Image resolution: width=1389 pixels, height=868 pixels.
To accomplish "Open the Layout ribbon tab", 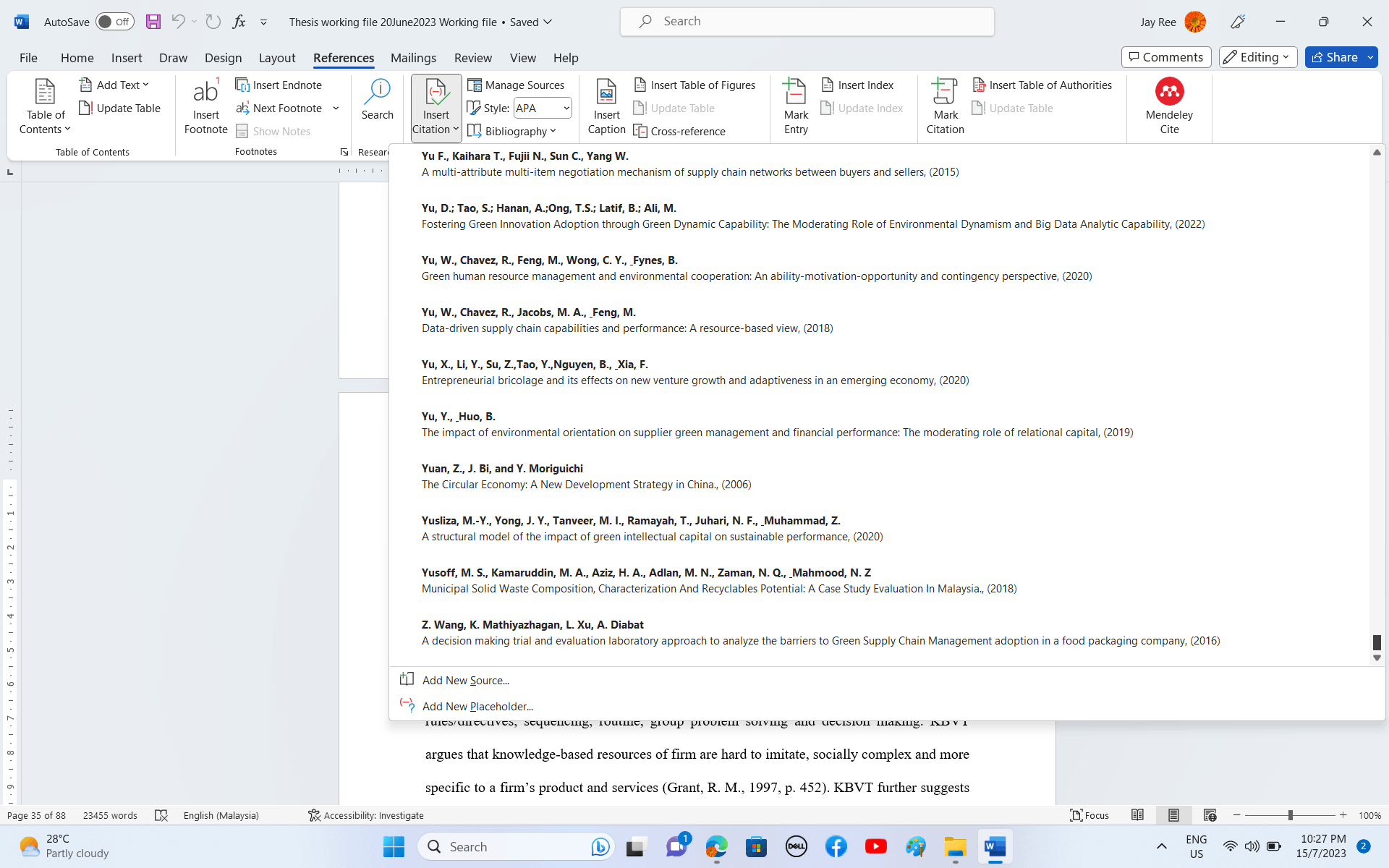I will pyautogui.click(x=277, y=58).
